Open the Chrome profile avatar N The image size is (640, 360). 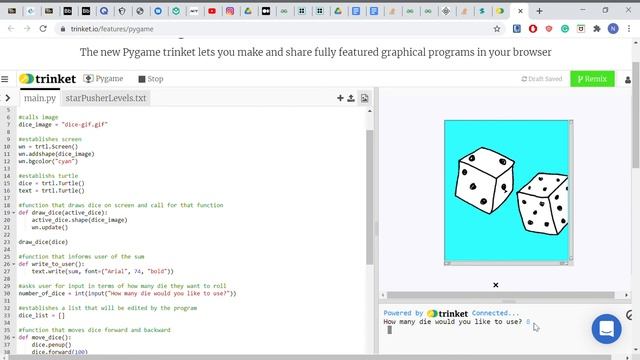(x=613, y=29)
